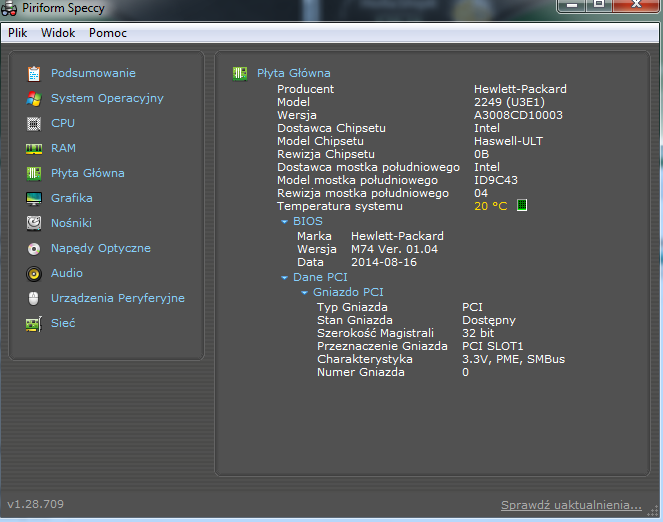
Task: Collapse the BIOS section arrow
Action: (x=285, y=221)
